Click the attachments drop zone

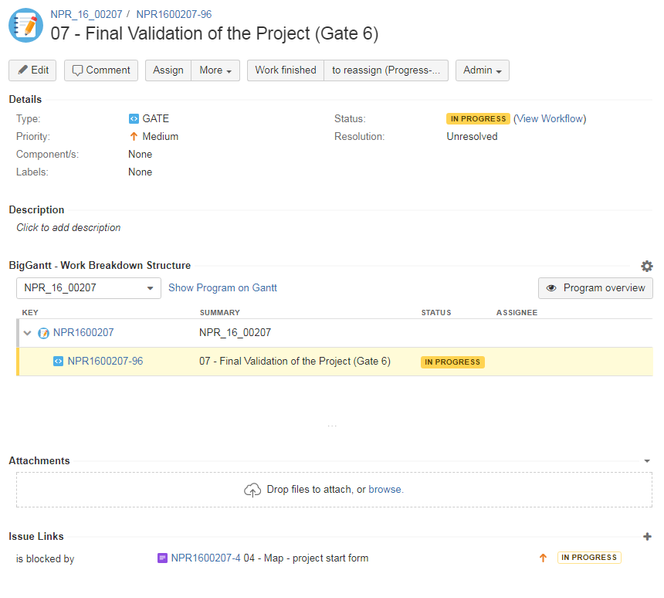pos(334,490)
